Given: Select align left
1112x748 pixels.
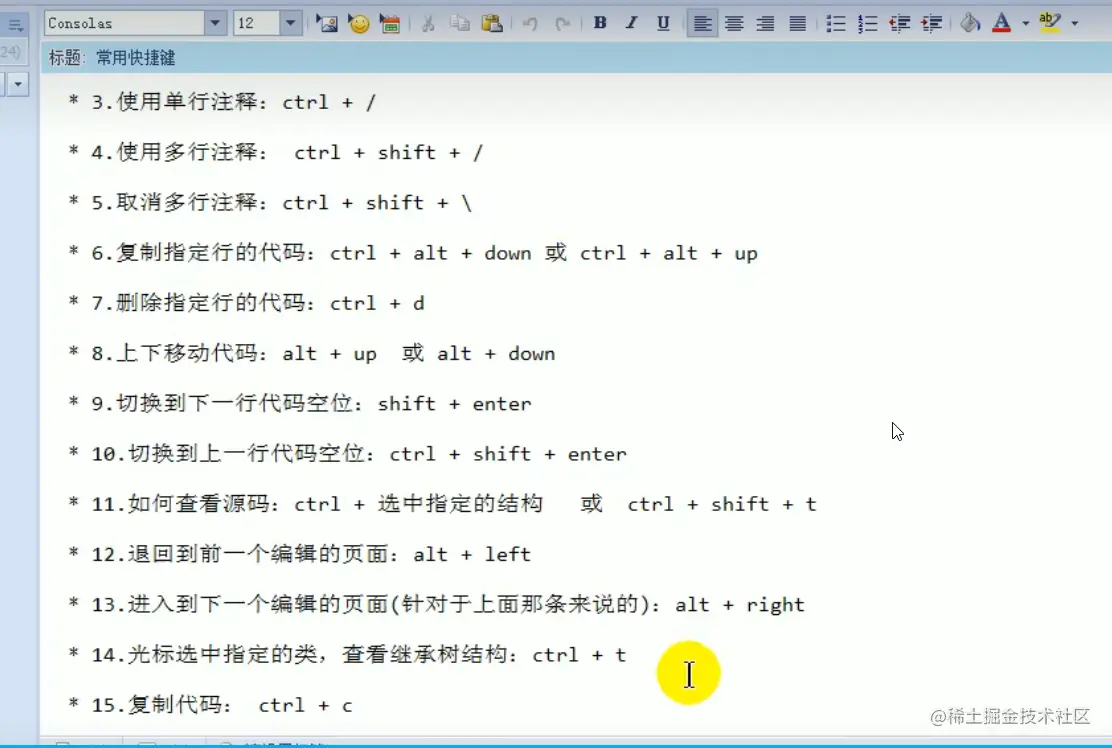Looking at the screenshot, I should (702, 23).
